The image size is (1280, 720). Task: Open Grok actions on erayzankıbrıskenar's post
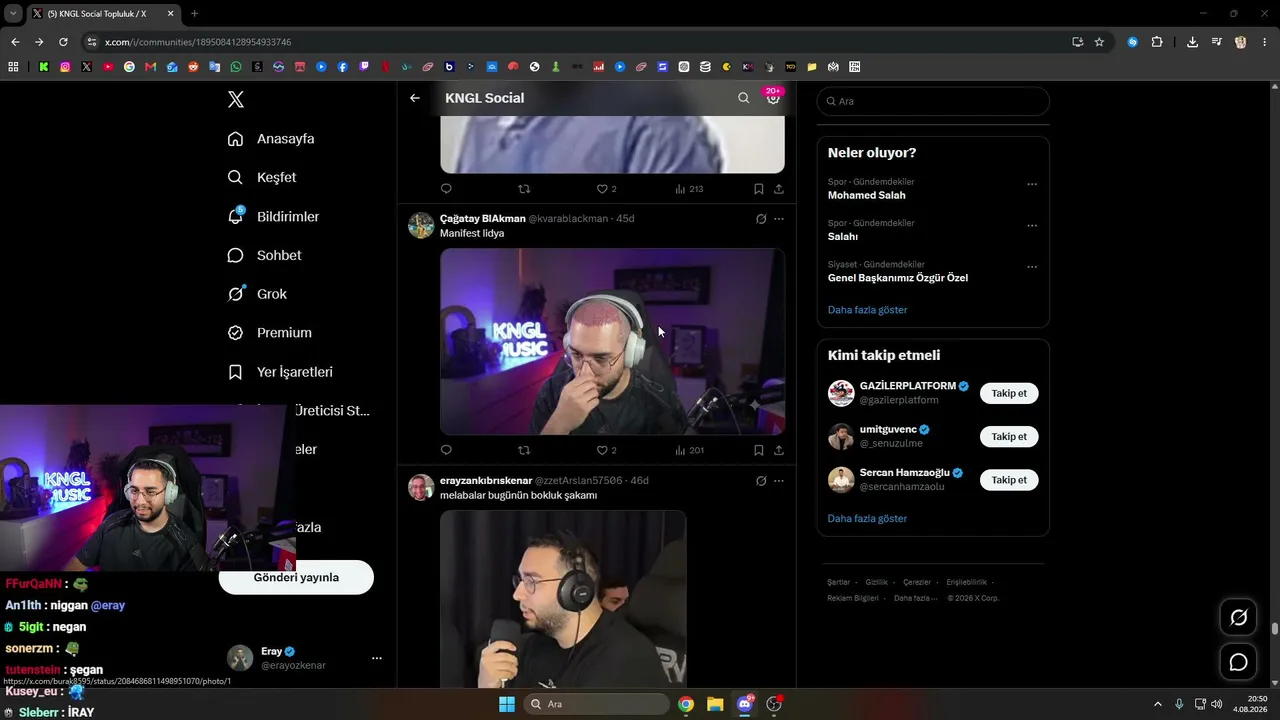(761, 481)
